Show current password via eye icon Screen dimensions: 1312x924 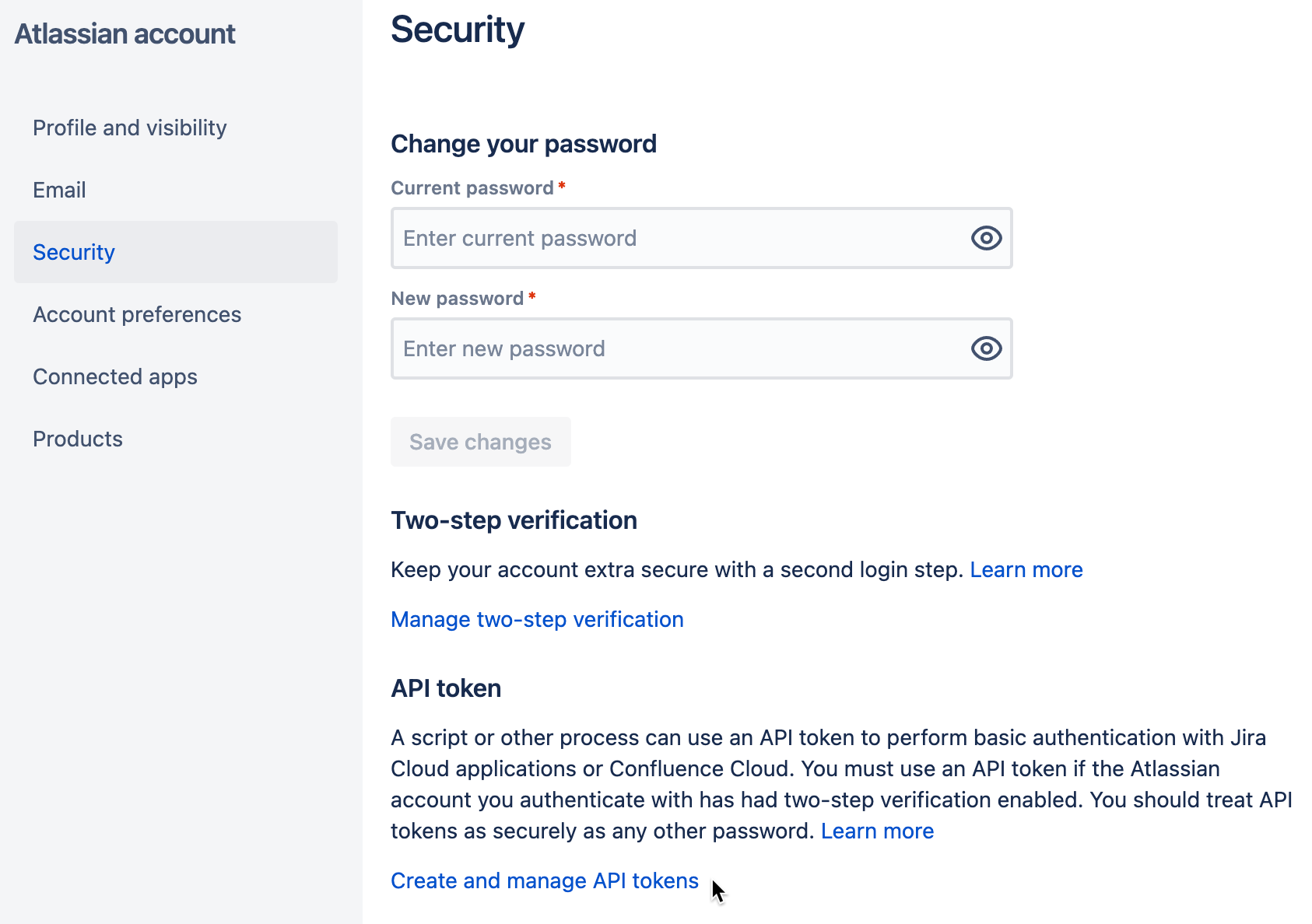click(x=986, y=238)
